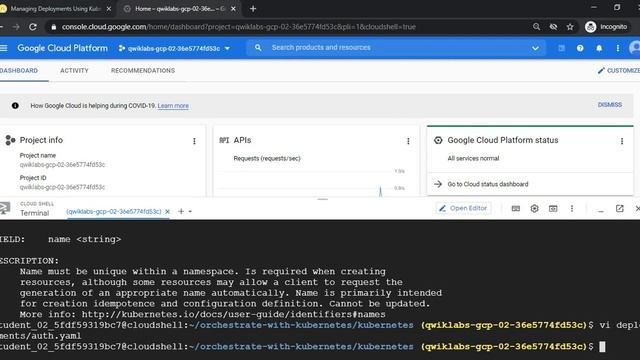Viewport: 640px width, 360px height.
Task: Switch to the ACTIVITY tab
Action: [74, 71]
